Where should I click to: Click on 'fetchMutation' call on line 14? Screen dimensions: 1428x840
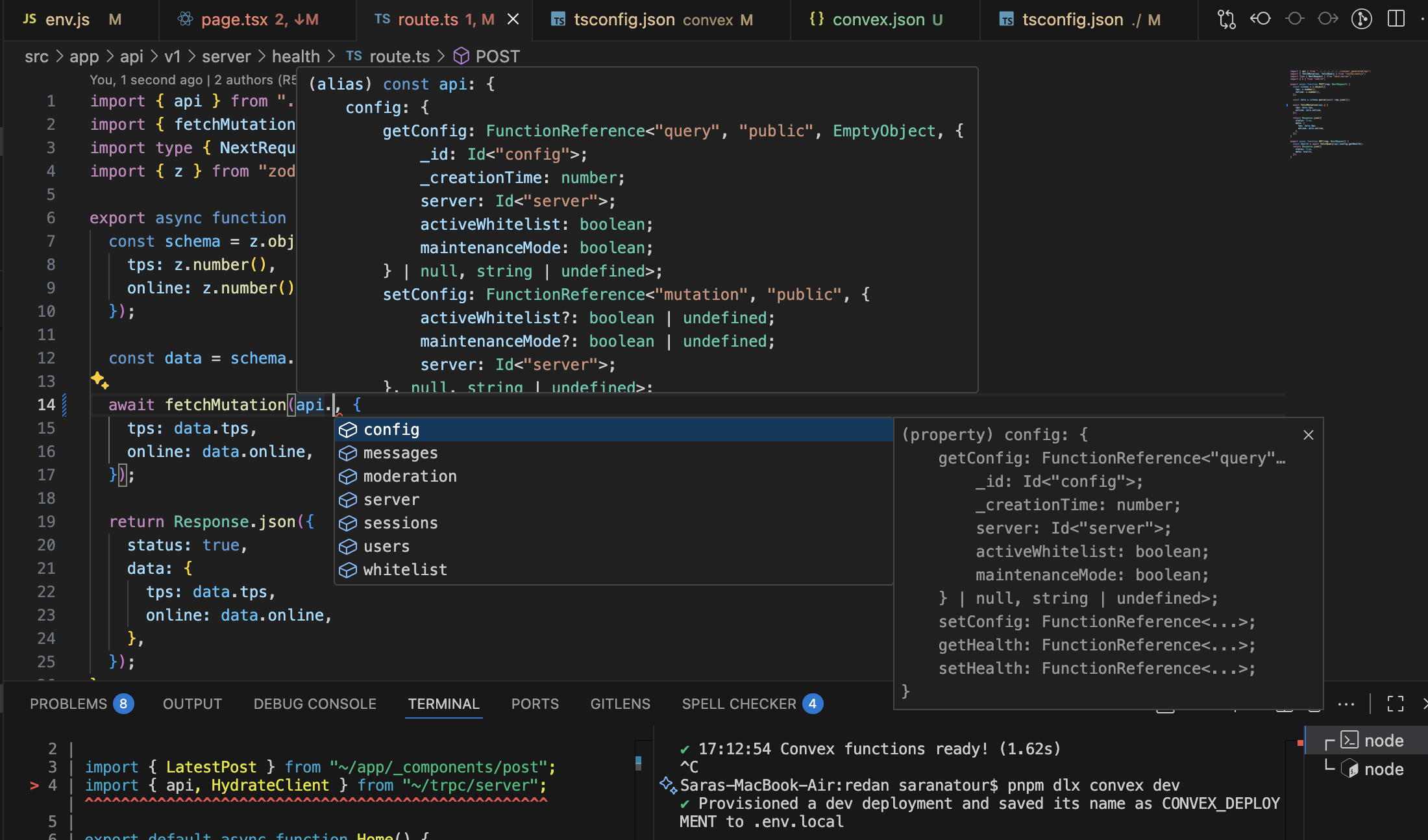click(x=225, y=405)
